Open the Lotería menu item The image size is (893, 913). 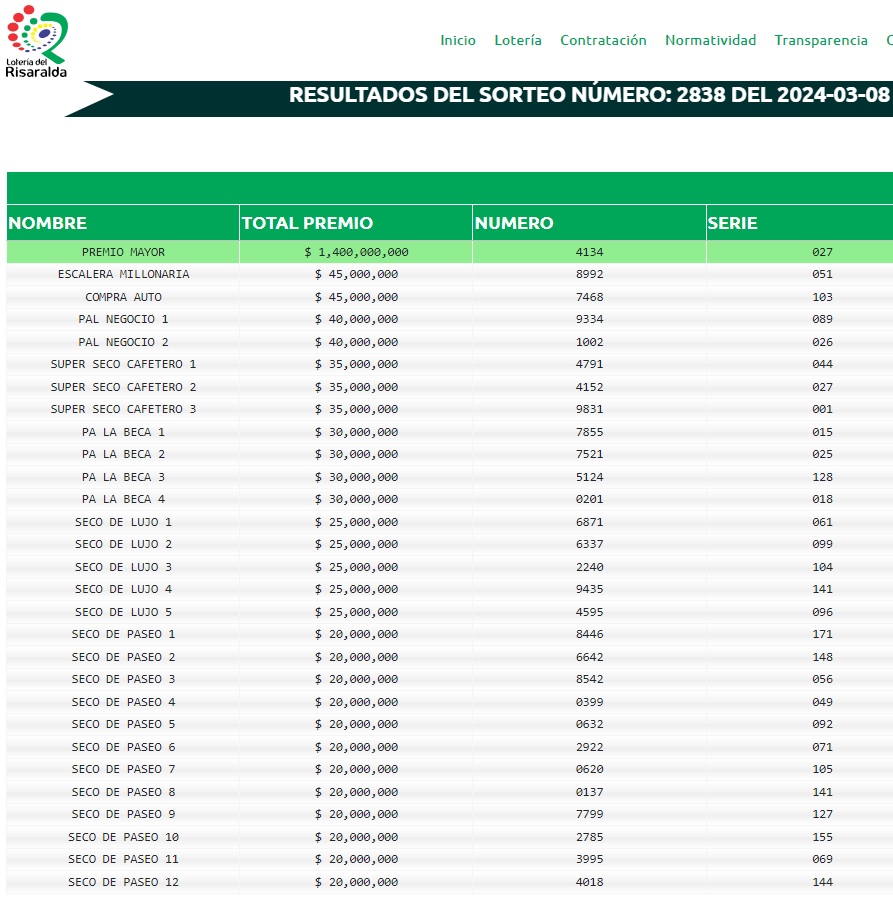pyautogui.click(x=518, y=40)
